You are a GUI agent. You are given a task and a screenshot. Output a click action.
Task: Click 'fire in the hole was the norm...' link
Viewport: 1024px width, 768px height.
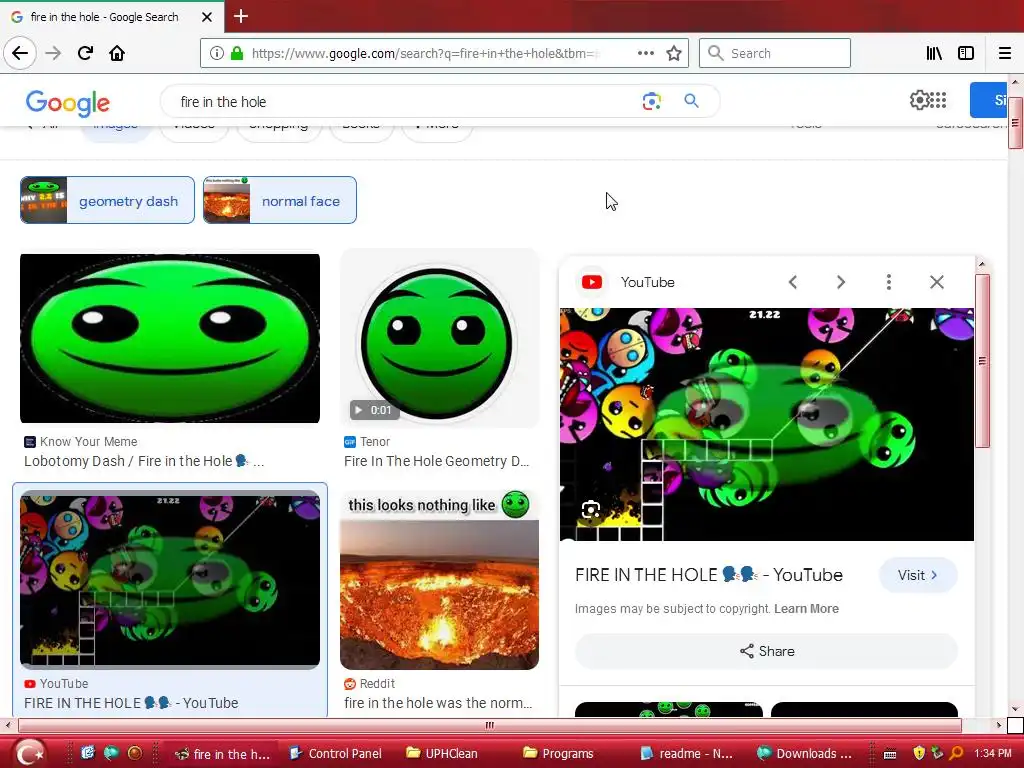coord(438,703)
